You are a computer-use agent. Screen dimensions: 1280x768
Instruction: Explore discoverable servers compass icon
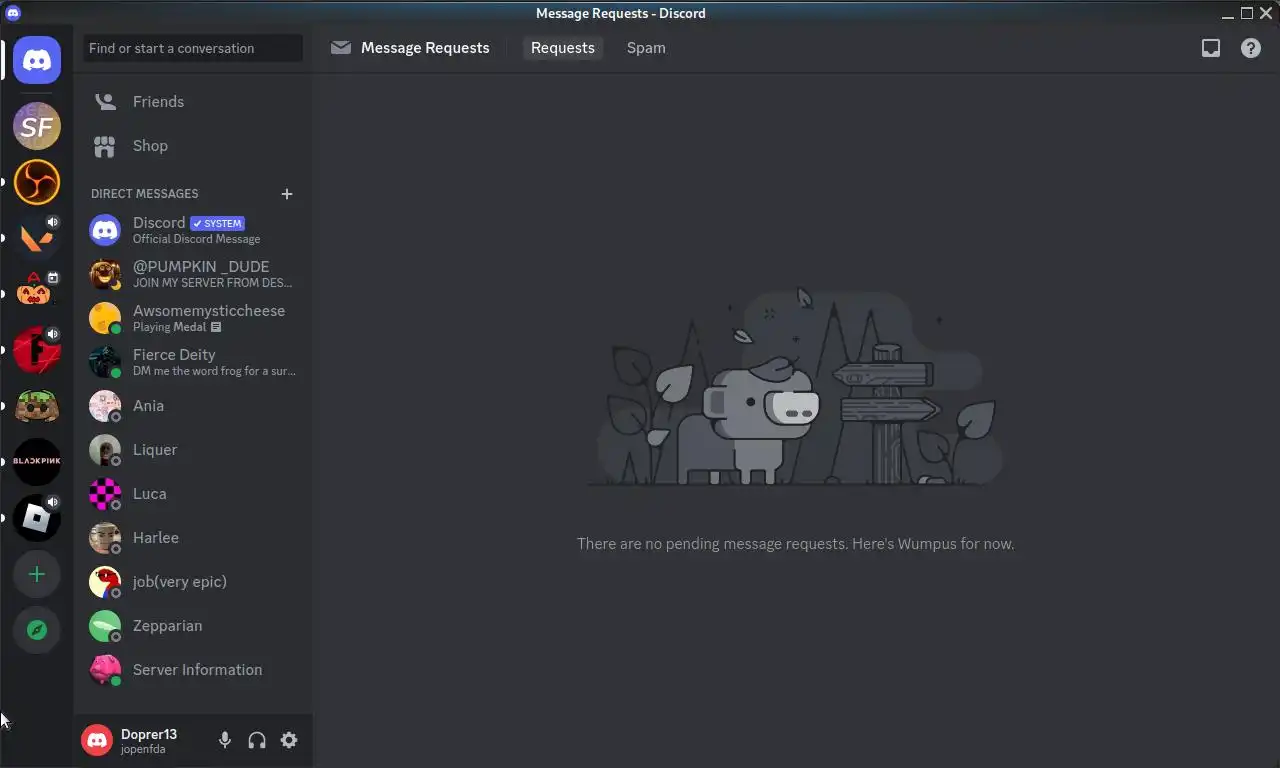(x=37, y=630)
